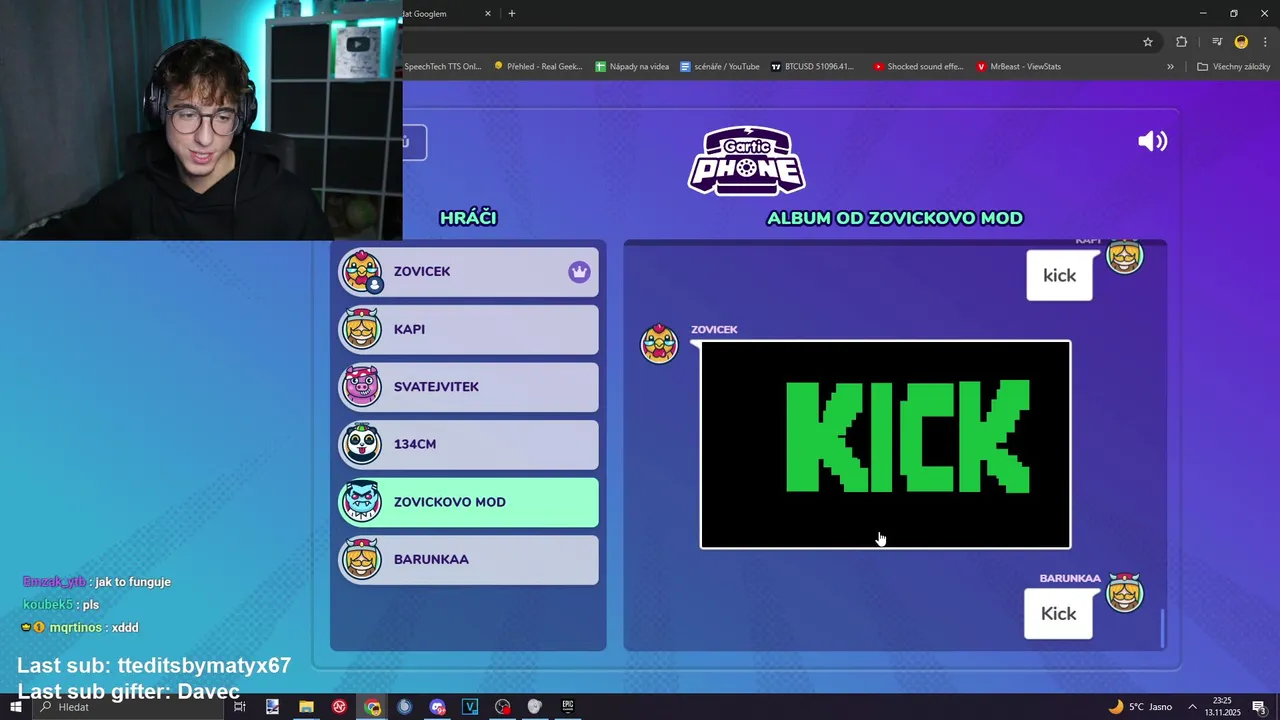Click chat message from koubek5

(x=61, y=605)
